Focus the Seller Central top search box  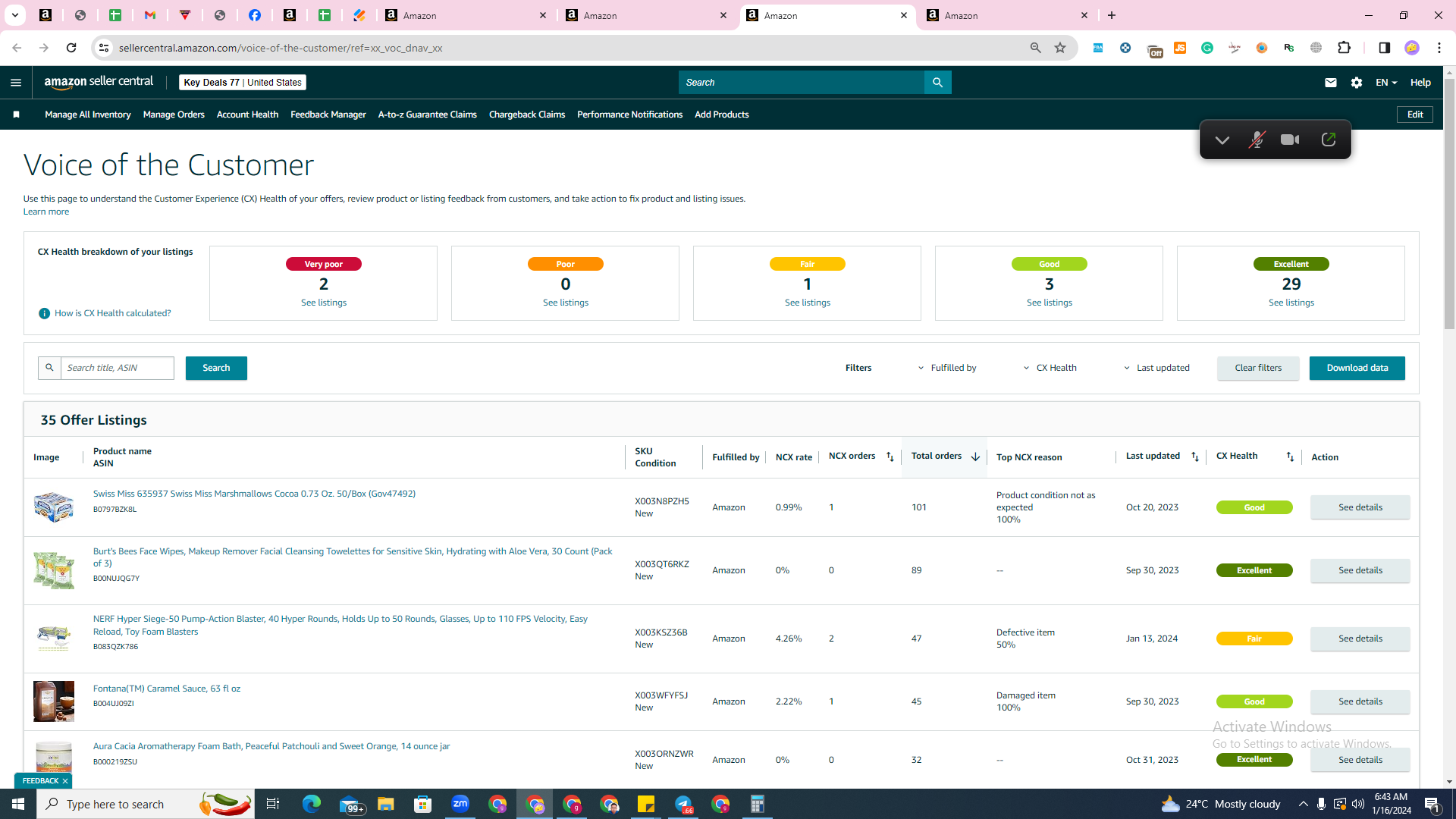[802, 83]
